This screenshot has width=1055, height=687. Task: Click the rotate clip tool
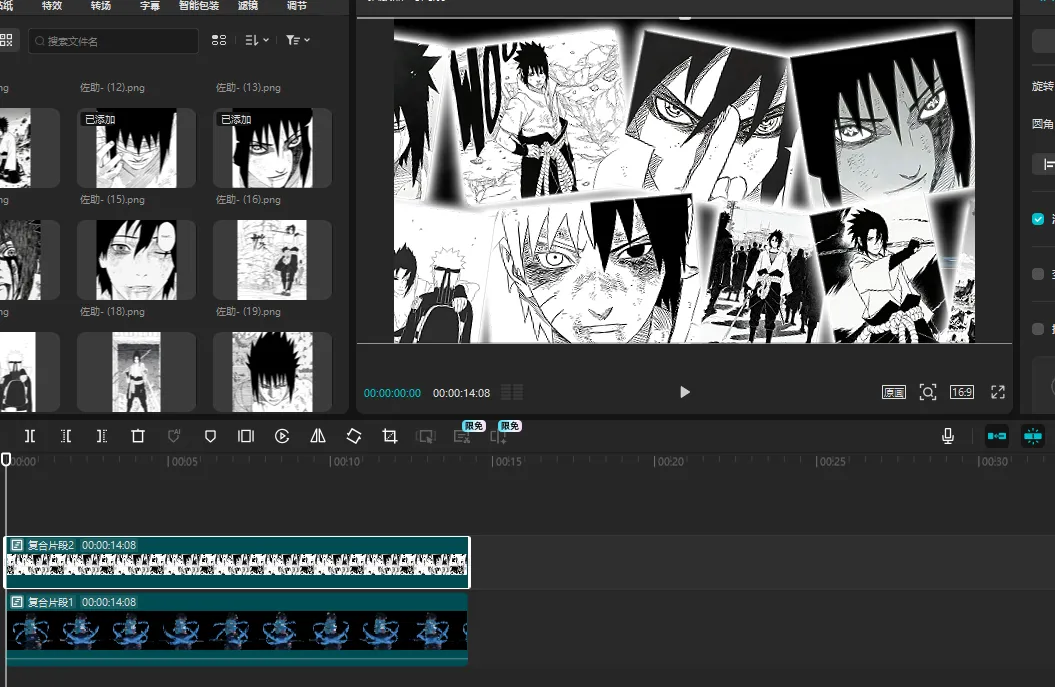[x=354, y=436]
